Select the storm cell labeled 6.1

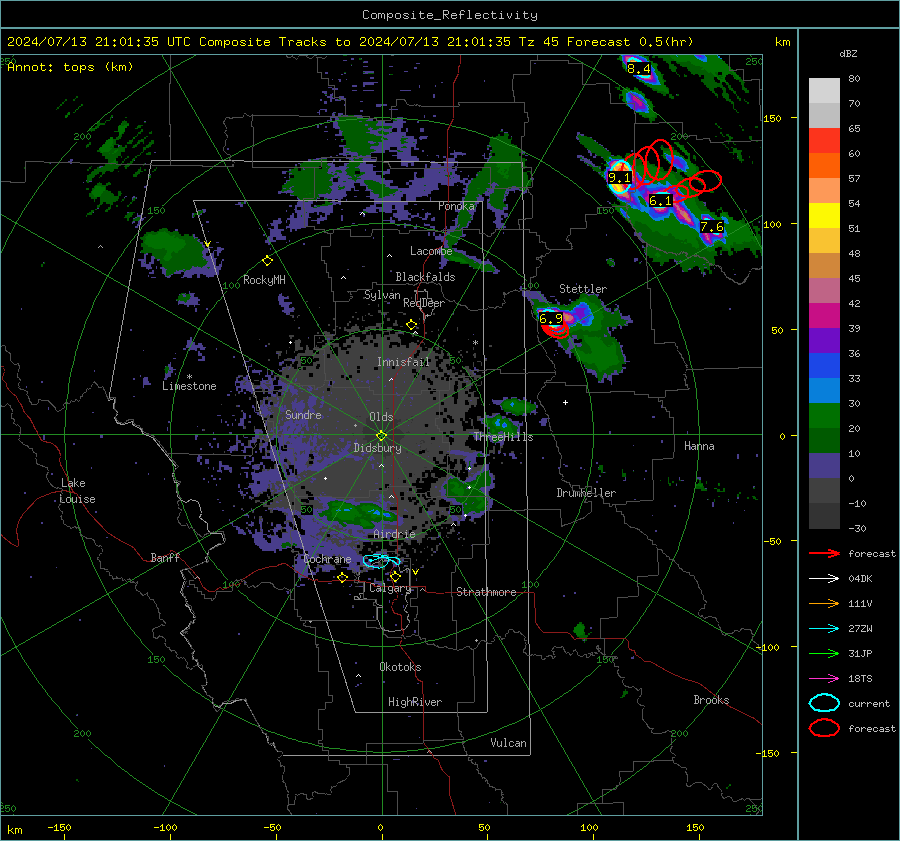coord(660,200)
